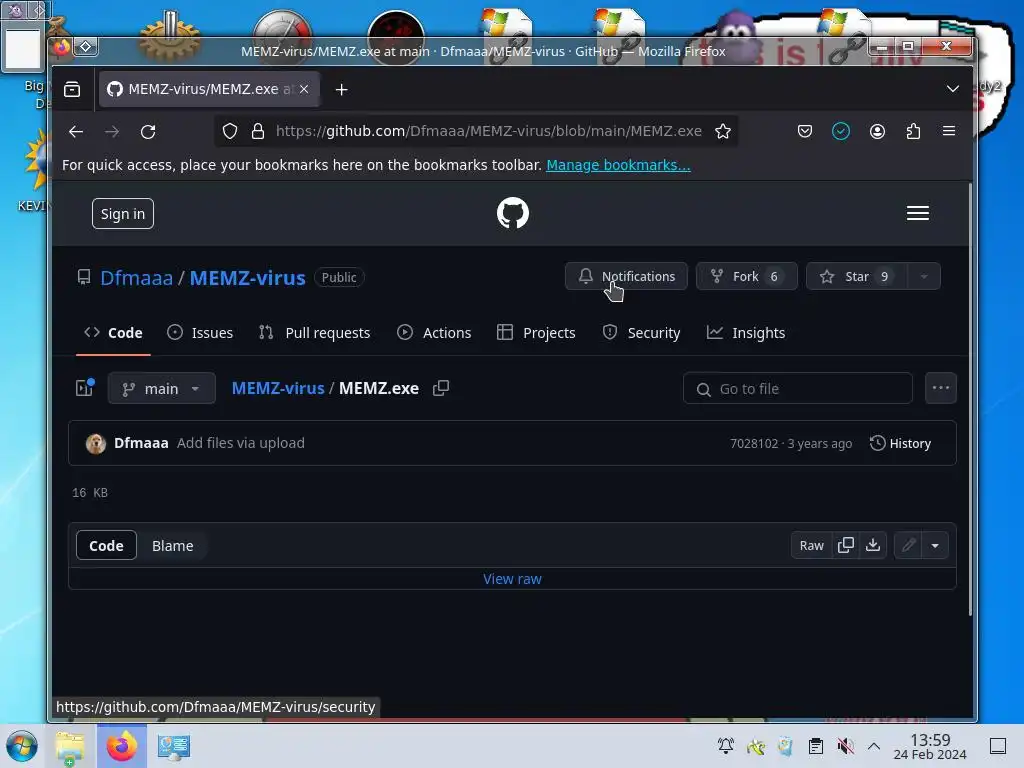The image size is (1024, 768).
Task: Open the Firefox tracking protection shield
Action: [x=230, y=131]
